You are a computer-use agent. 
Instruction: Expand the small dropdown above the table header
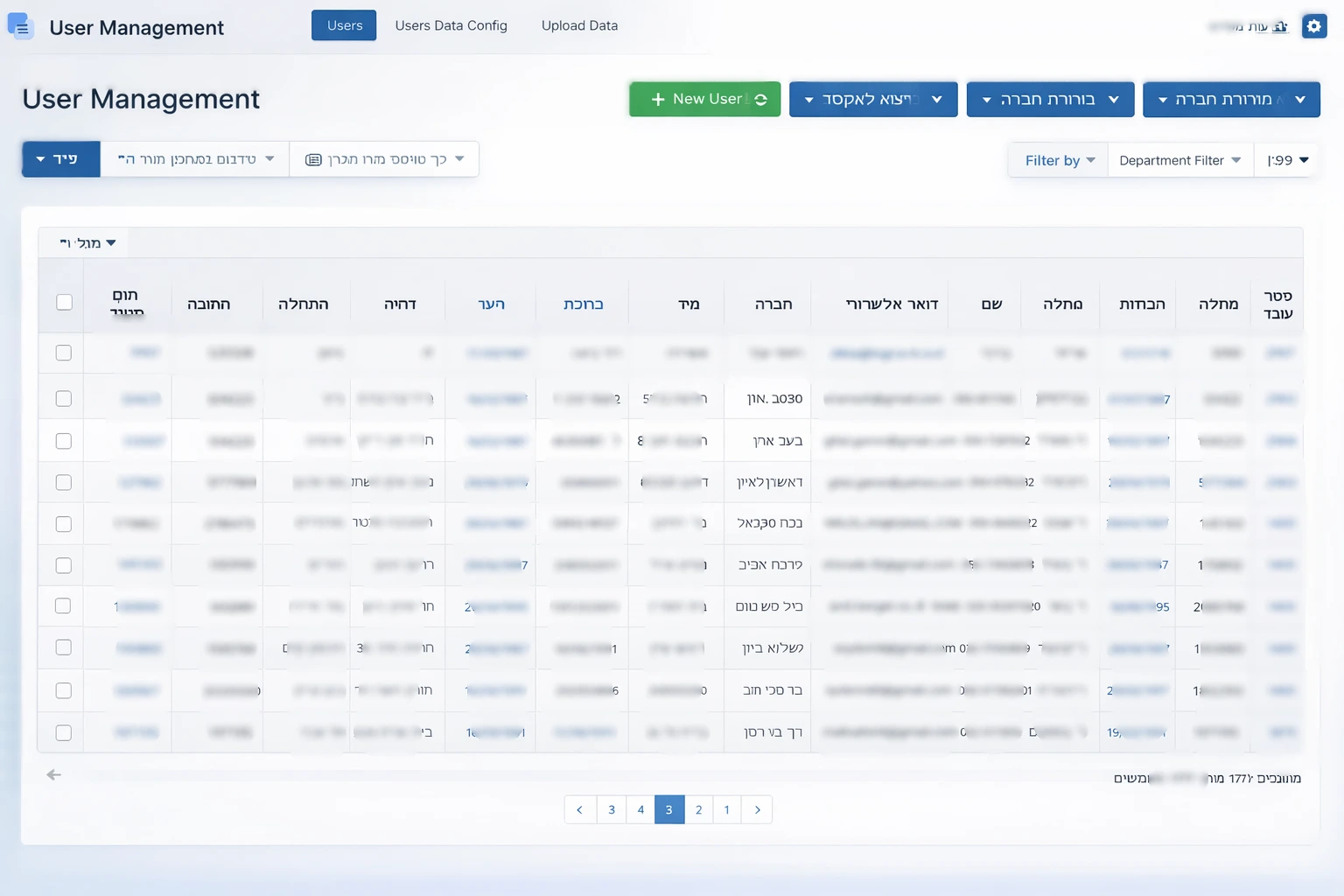pyautogui.click(x=87, y=242)
